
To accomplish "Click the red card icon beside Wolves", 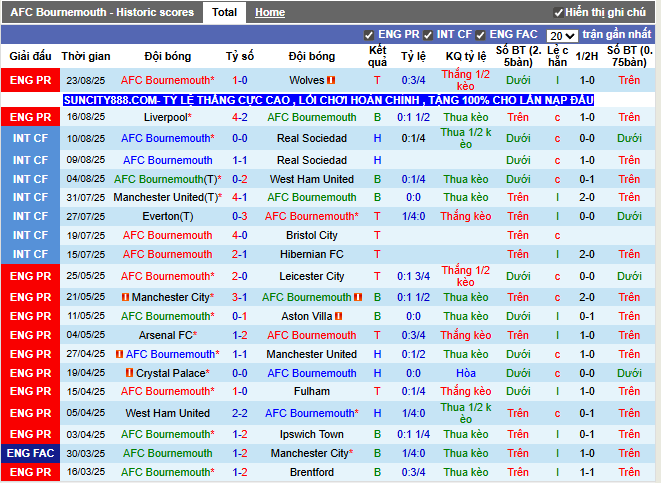I will coord(331,80).
